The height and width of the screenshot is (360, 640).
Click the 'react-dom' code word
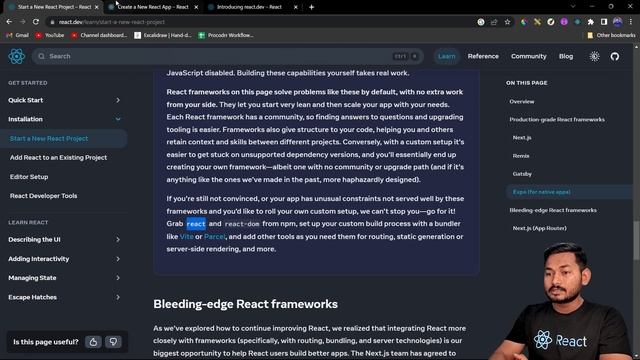(242, 224)
